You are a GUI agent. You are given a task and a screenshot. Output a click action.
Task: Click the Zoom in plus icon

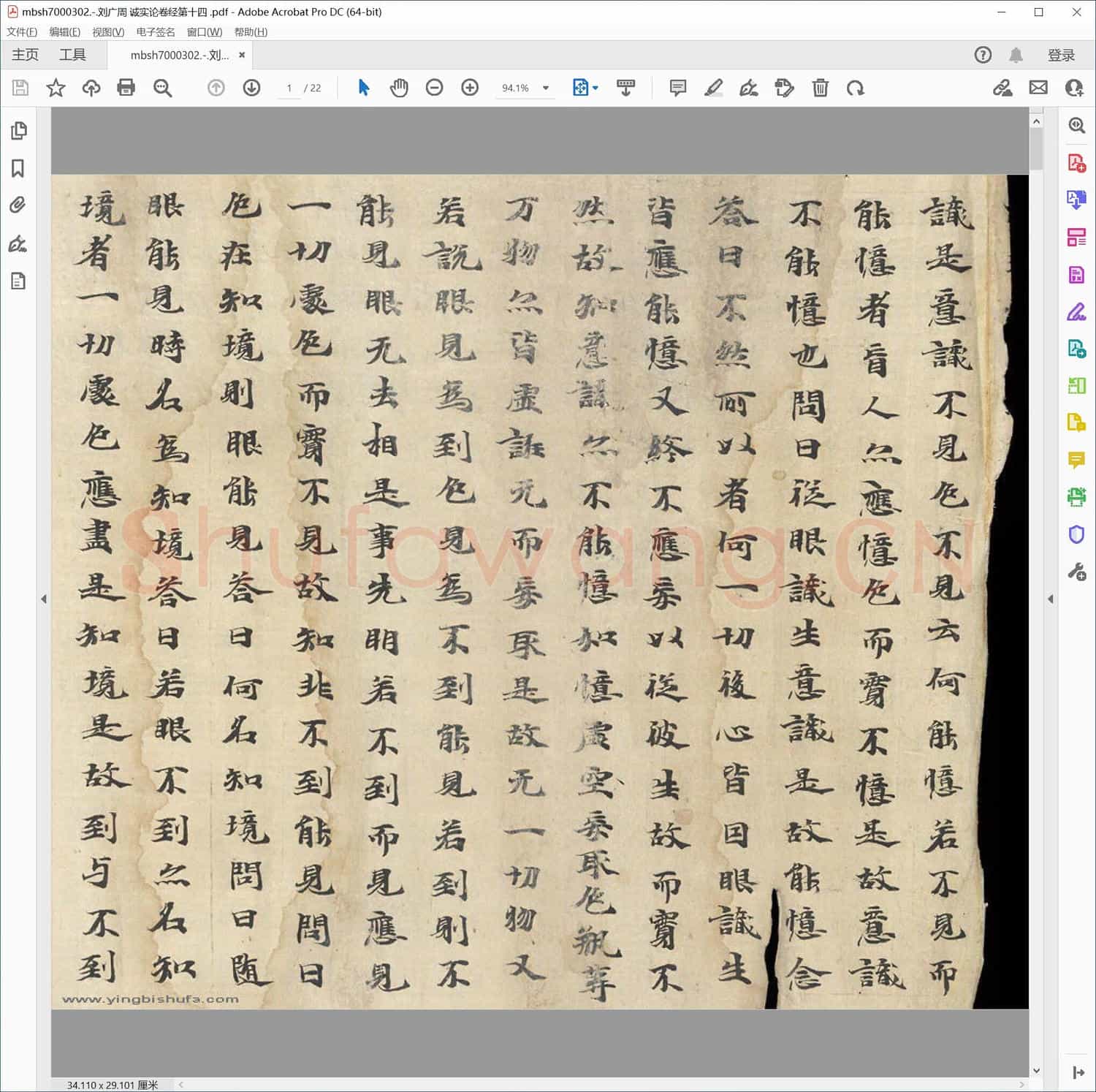point(470,88)
